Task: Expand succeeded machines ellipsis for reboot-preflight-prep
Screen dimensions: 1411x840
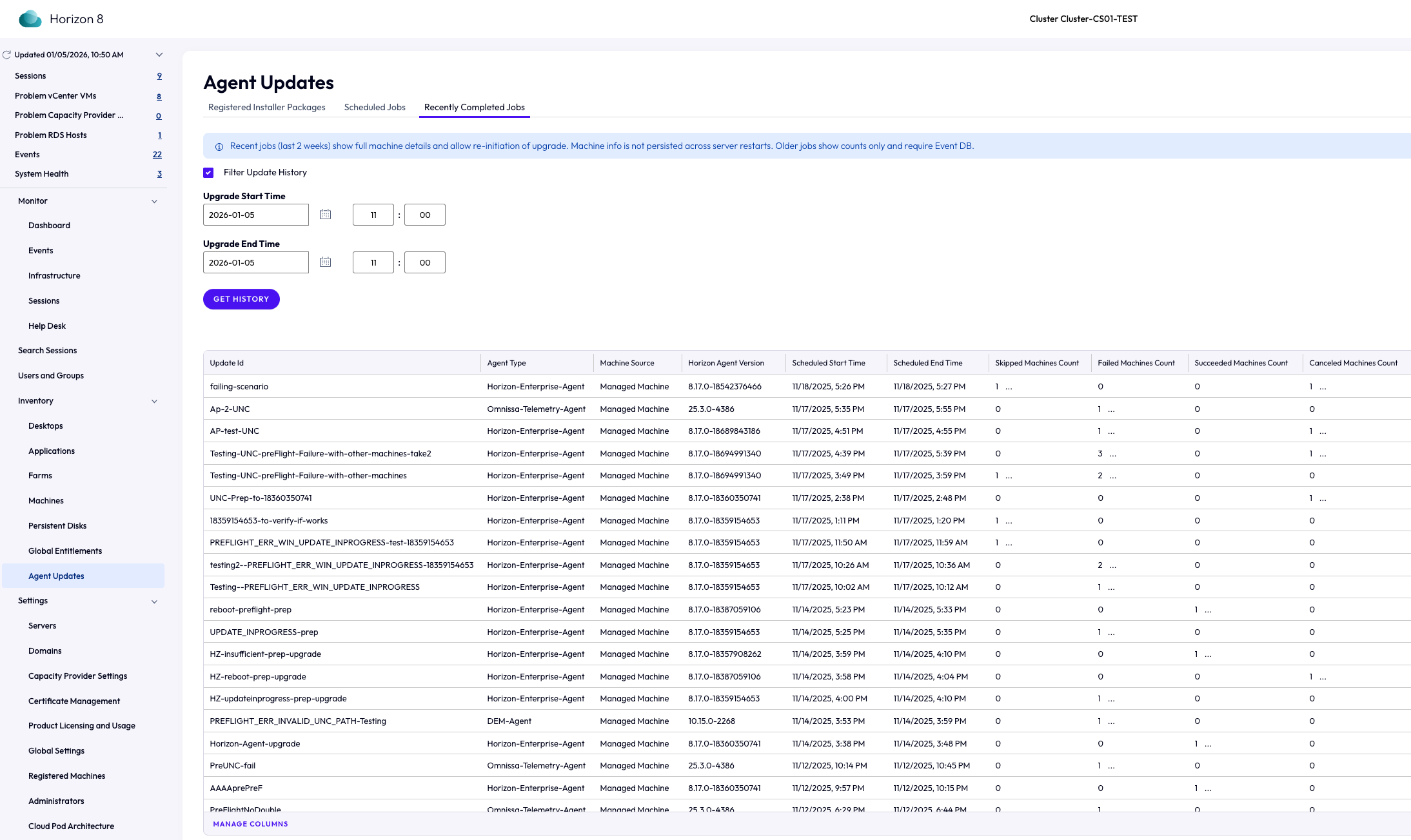Action: (1208, 610)
